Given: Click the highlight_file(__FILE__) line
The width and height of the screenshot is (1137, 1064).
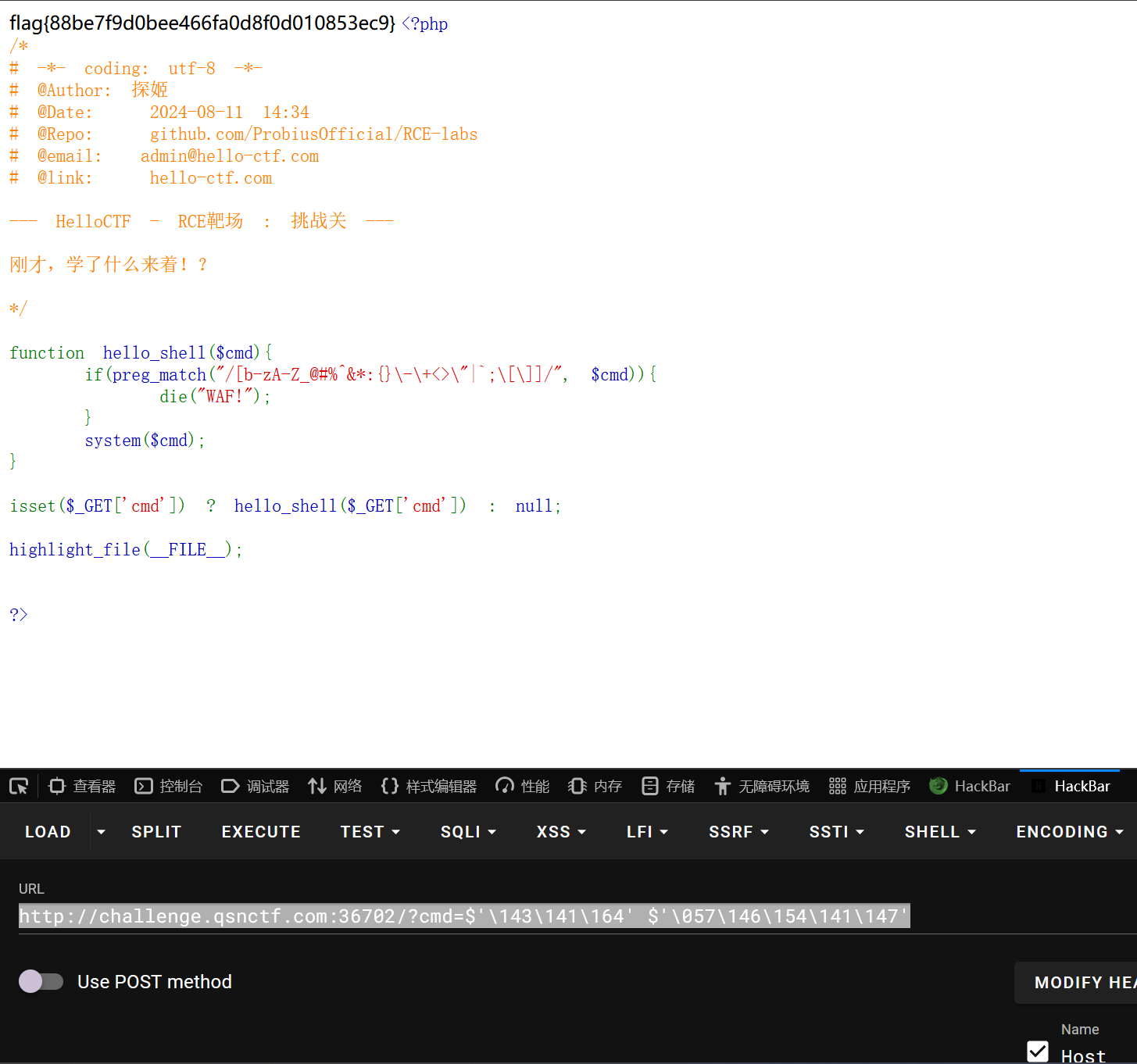Looking at the screenshot, I should tap(126, 550).
